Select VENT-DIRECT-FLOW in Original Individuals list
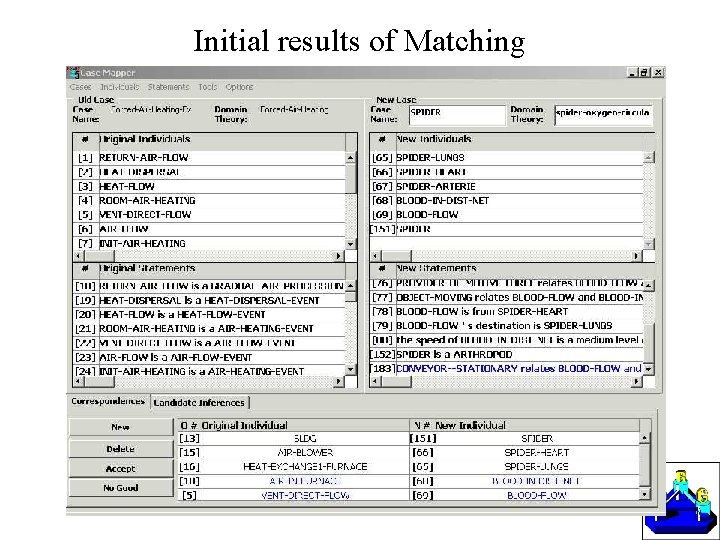This screenshot has height=540, width=720. 209,214
